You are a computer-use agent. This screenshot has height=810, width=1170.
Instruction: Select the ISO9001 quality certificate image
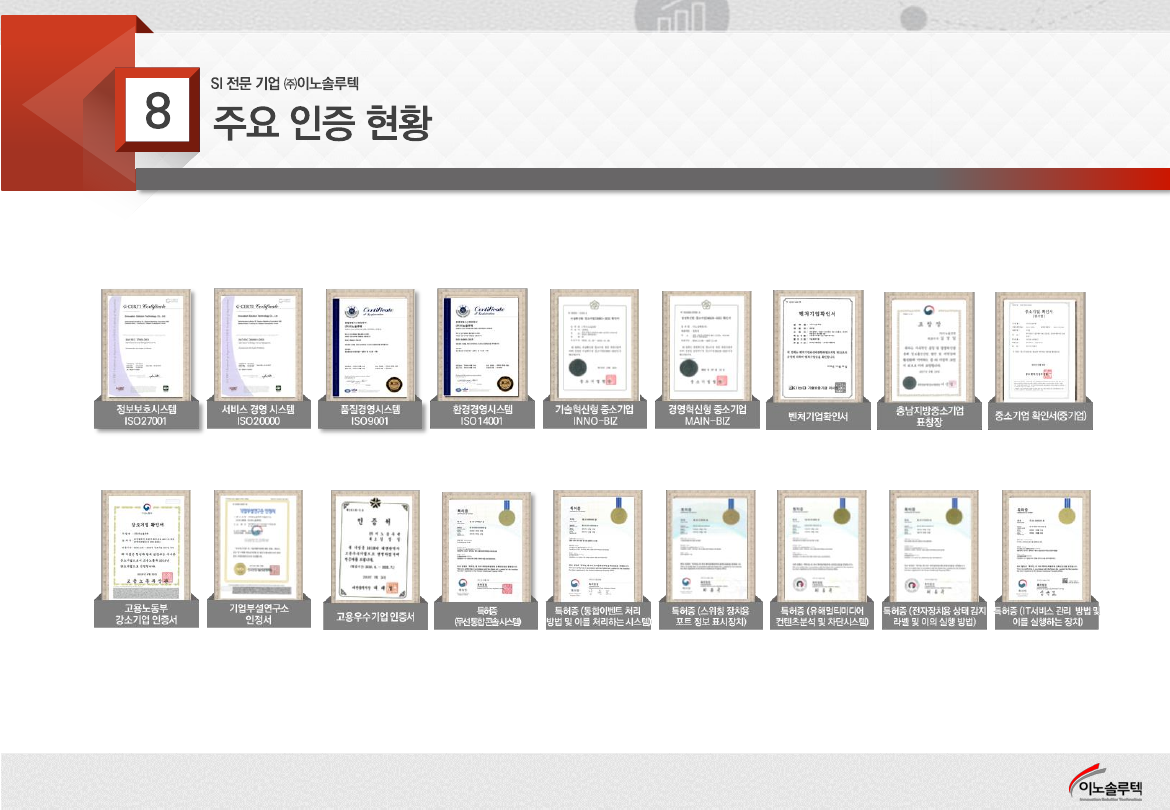[370, 345]
